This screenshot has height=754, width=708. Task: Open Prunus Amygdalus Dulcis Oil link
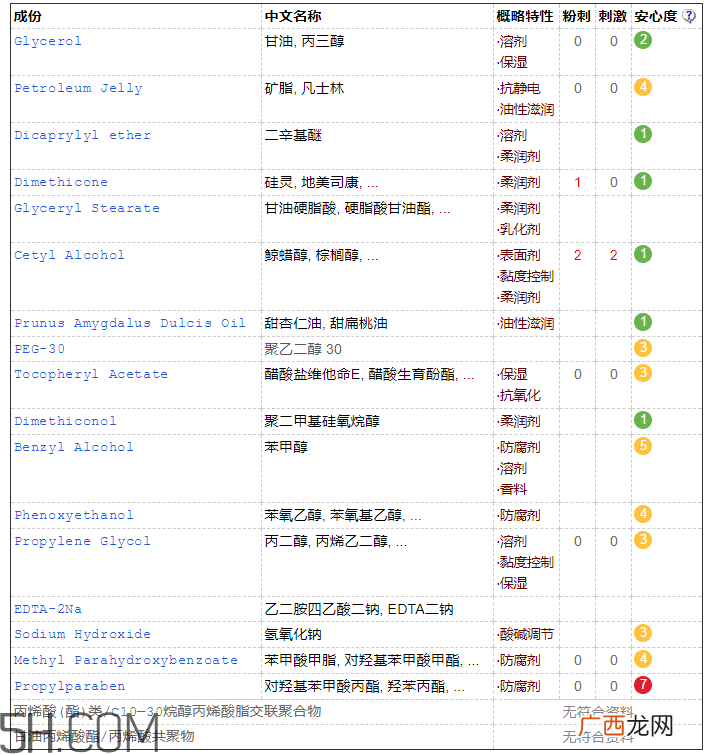pos(130,323)
